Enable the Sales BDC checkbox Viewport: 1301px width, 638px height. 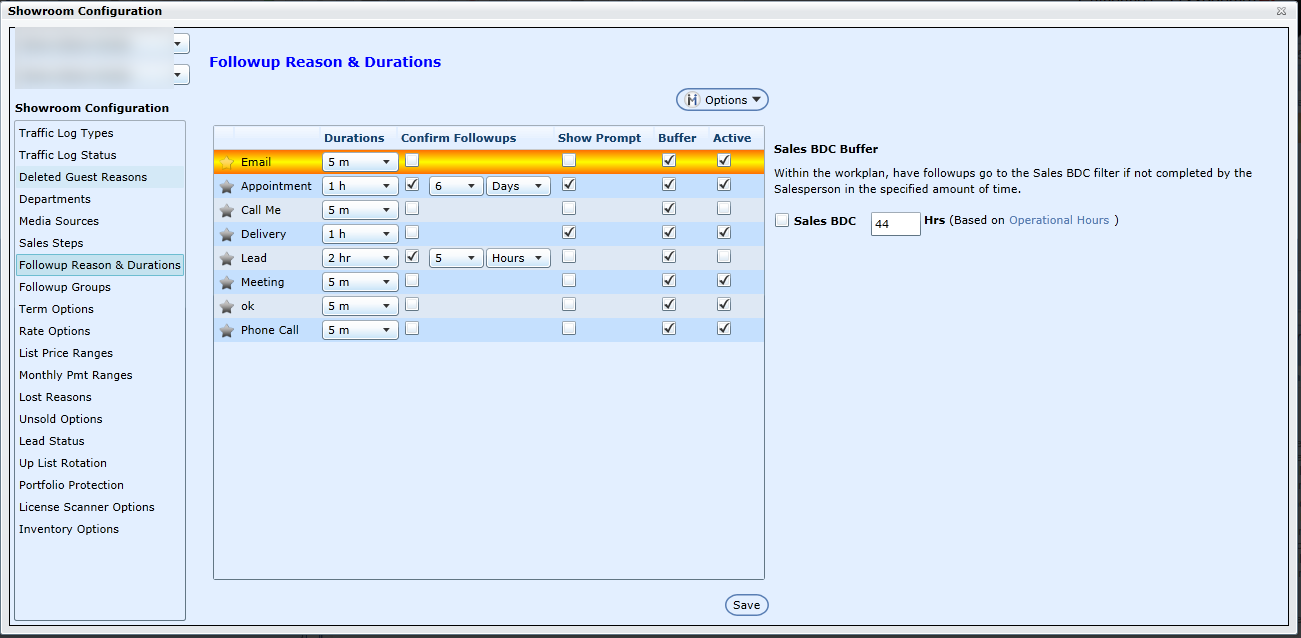(x=782, y=221)
